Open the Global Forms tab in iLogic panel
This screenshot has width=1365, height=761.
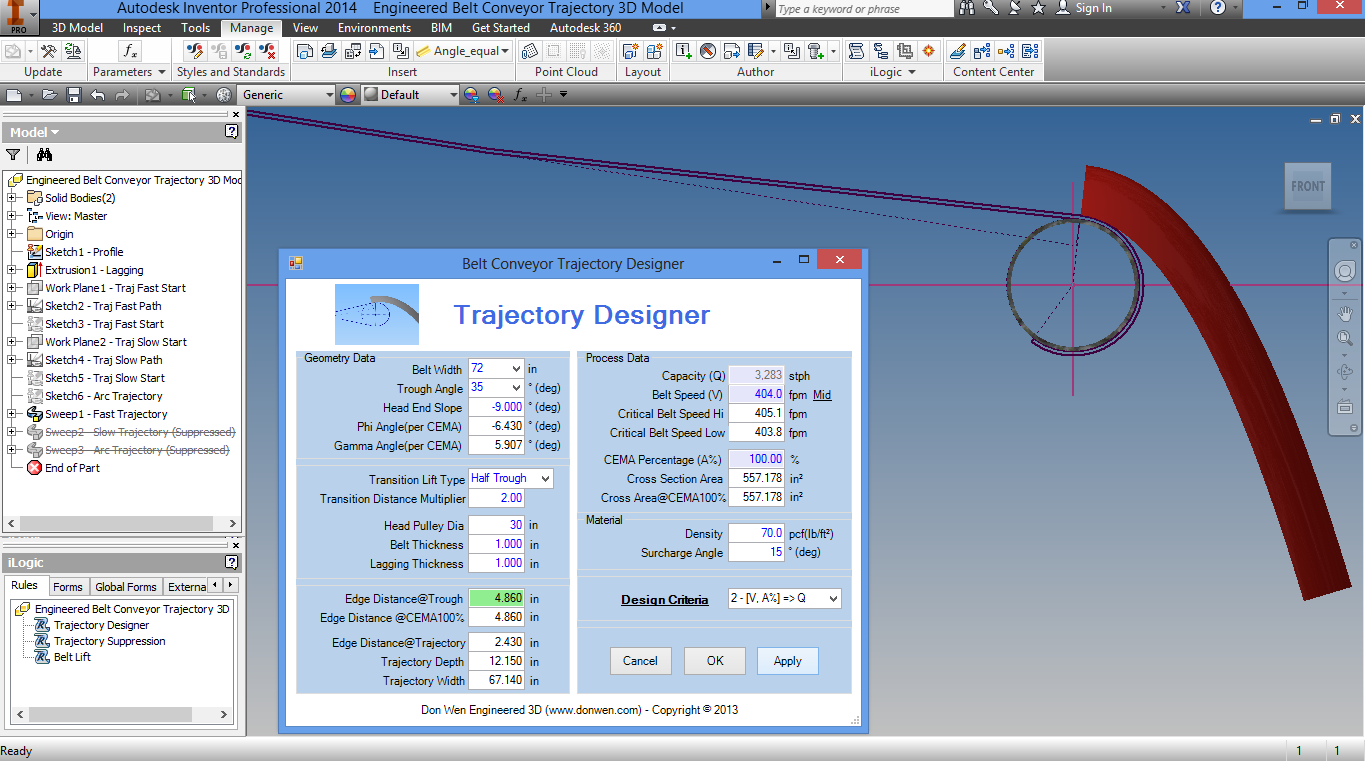point(126,587)
